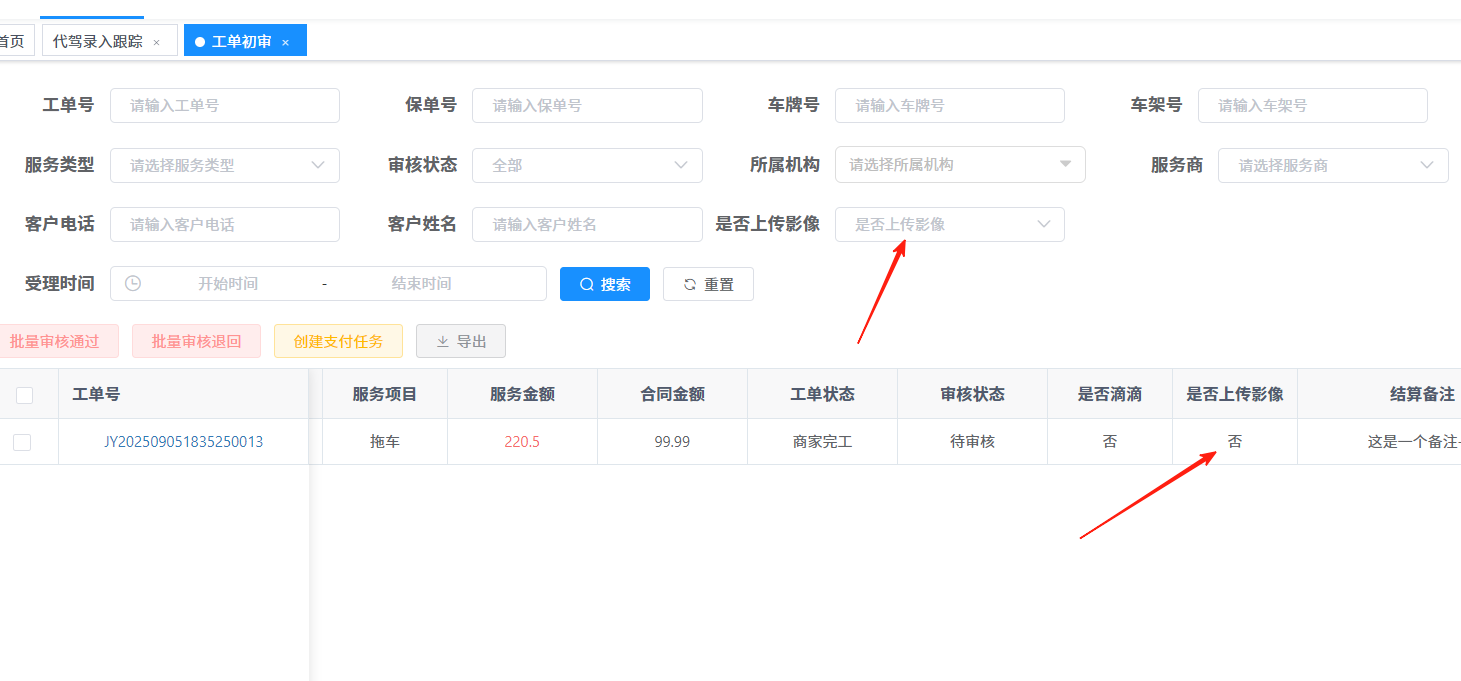Open the 是否上传影像 filter dropdown
The image size is (1461, 681).
(949, 224)
